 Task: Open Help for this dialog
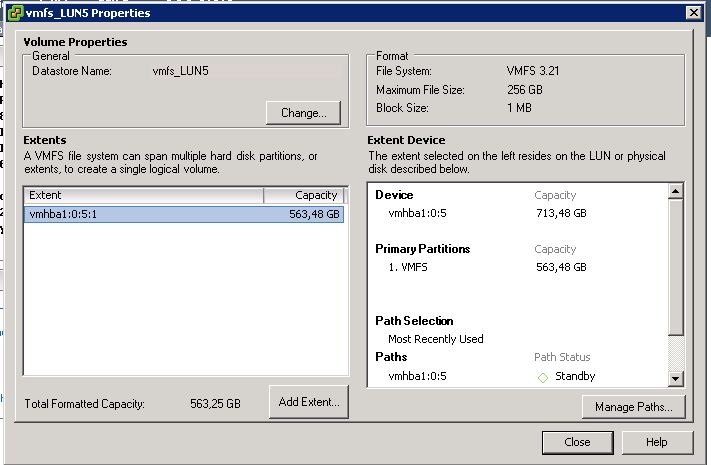(657, 442)
